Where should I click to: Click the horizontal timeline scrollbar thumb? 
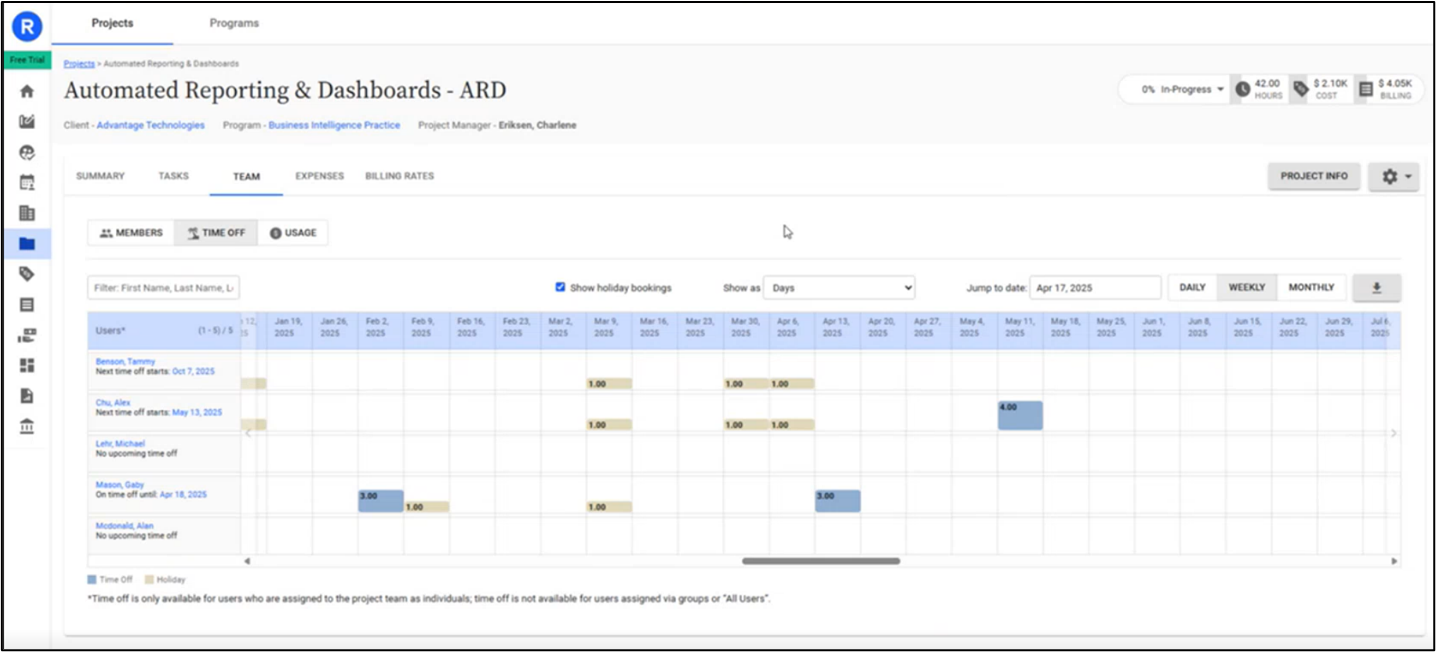click(x=821, y=561)
